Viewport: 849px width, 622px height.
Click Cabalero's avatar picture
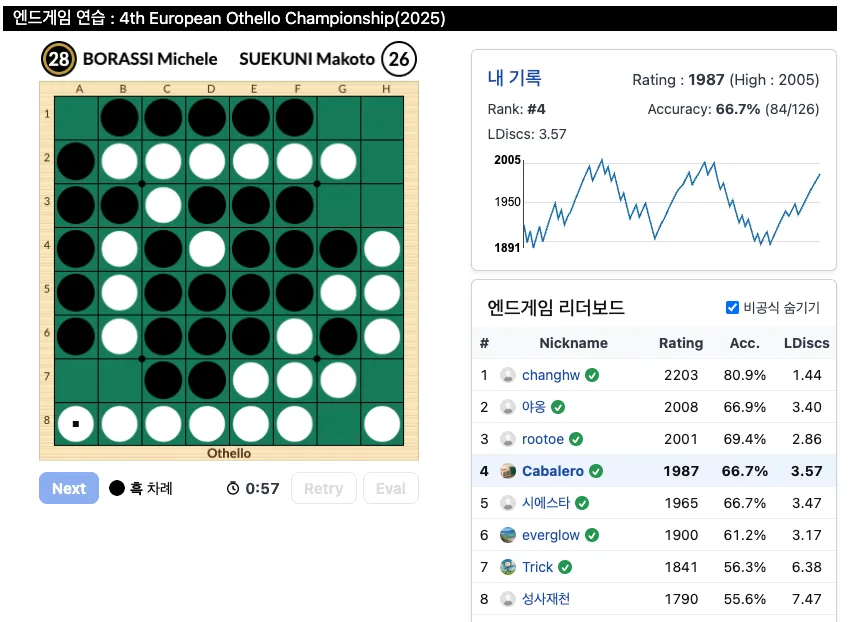[507, 471]
